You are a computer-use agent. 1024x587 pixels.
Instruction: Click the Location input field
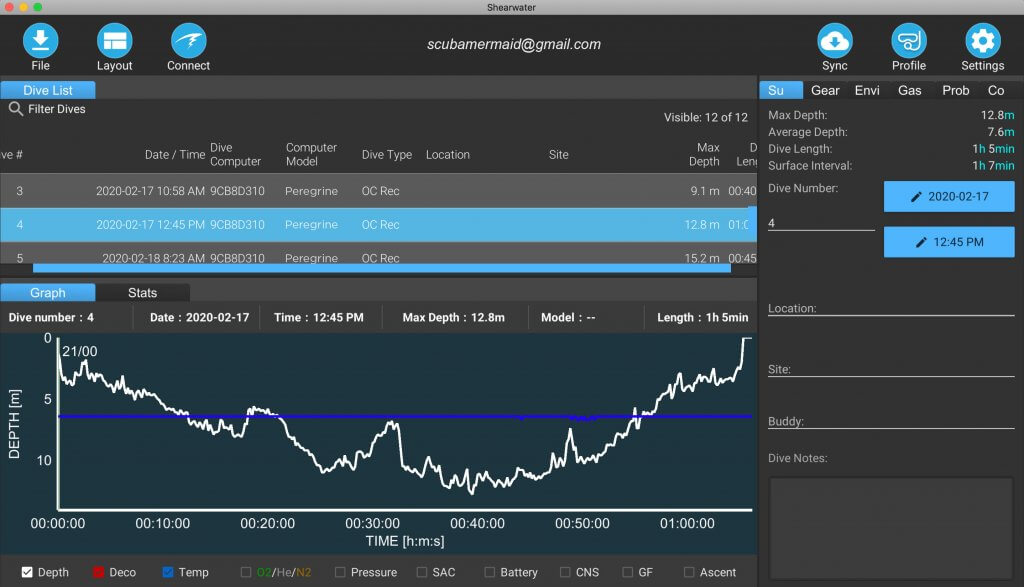pyautogui.click(x=891, y=308)
